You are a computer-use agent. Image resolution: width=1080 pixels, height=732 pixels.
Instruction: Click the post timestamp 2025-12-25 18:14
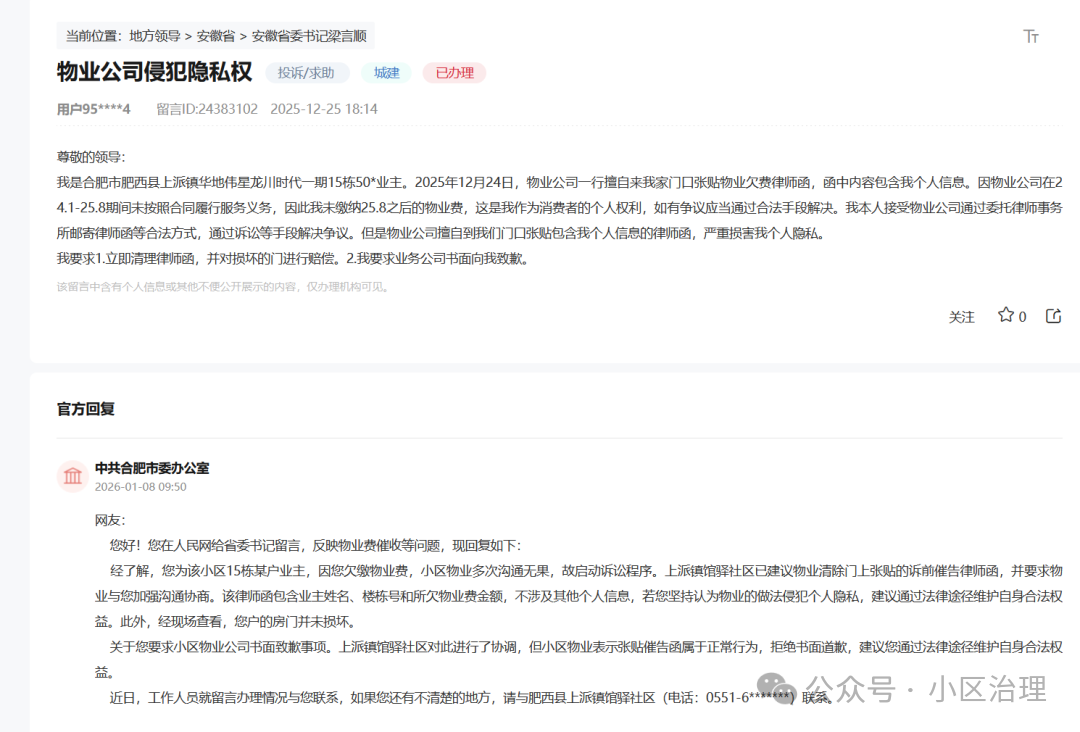(324, 109)
